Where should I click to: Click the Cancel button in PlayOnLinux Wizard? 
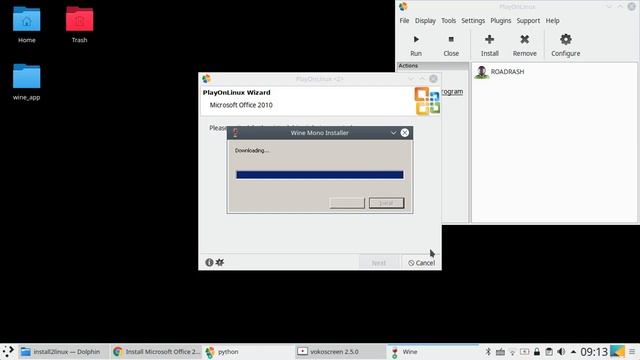(x=421, y=263)
